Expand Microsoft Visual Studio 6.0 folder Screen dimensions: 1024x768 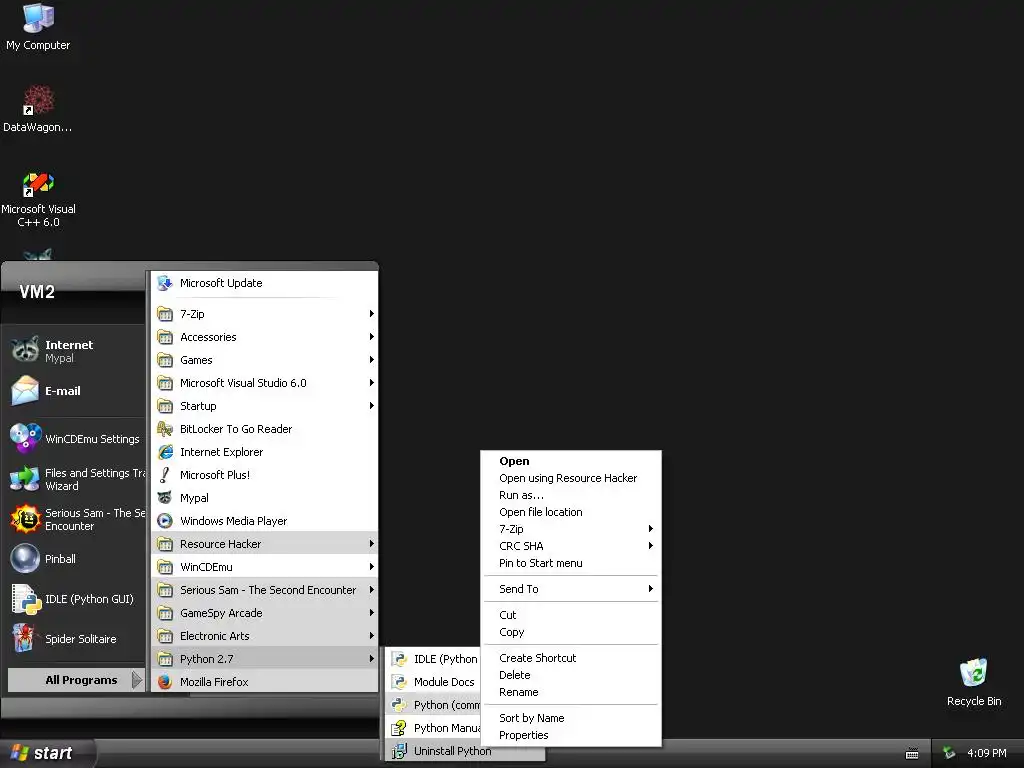point(264,383)
